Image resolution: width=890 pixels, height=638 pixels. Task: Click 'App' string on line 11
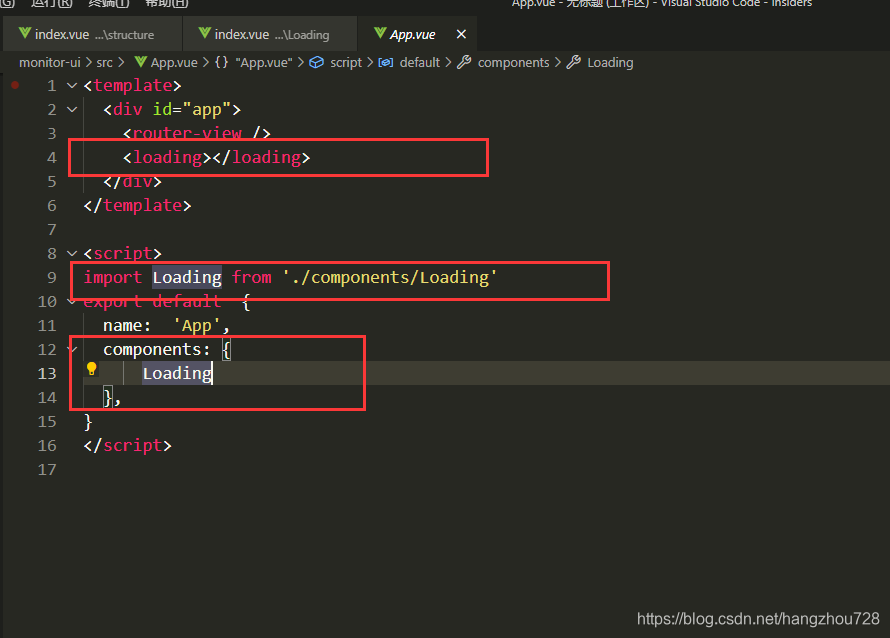(196, 326)
